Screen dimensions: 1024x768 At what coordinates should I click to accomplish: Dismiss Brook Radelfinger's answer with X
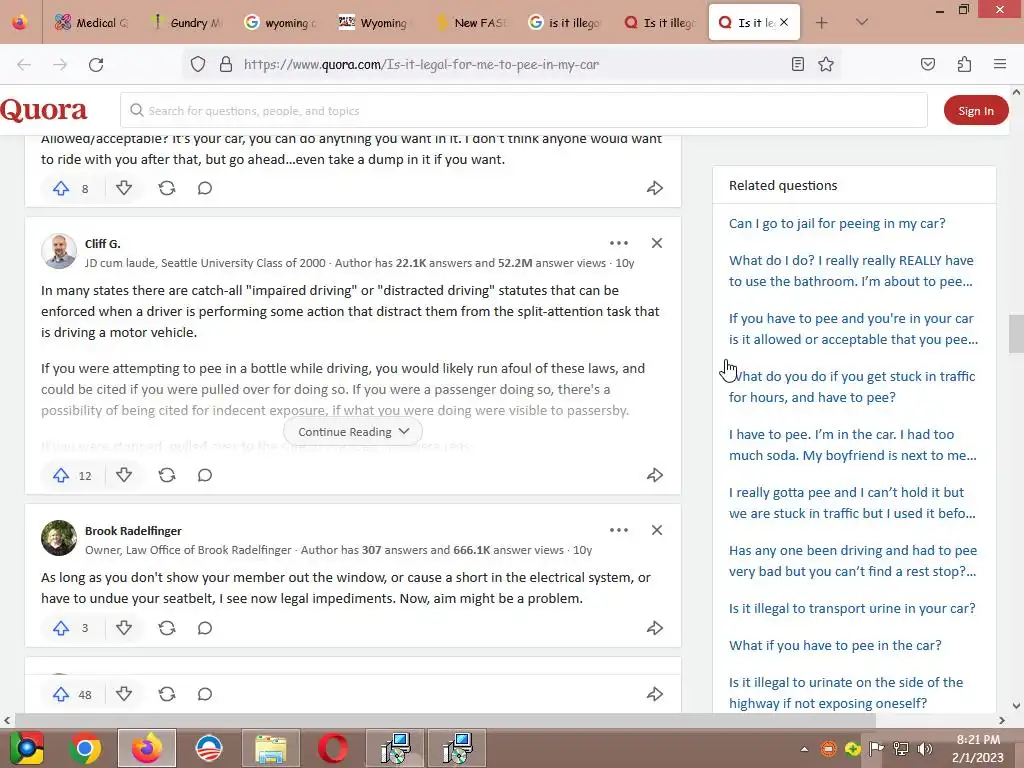pyautogui.click(x=657, y=530)
